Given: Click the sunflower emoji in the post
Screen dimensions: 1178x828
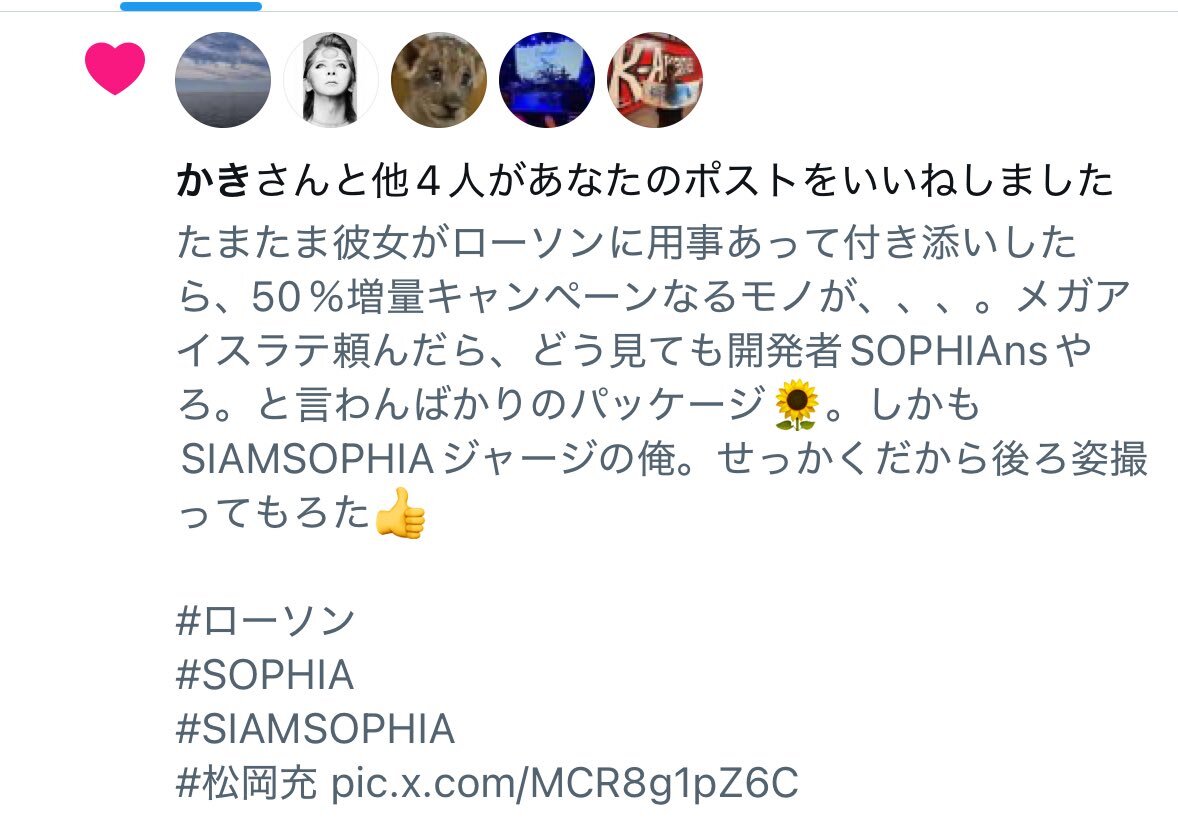Looking at the screenshot, I should (796, 405).
